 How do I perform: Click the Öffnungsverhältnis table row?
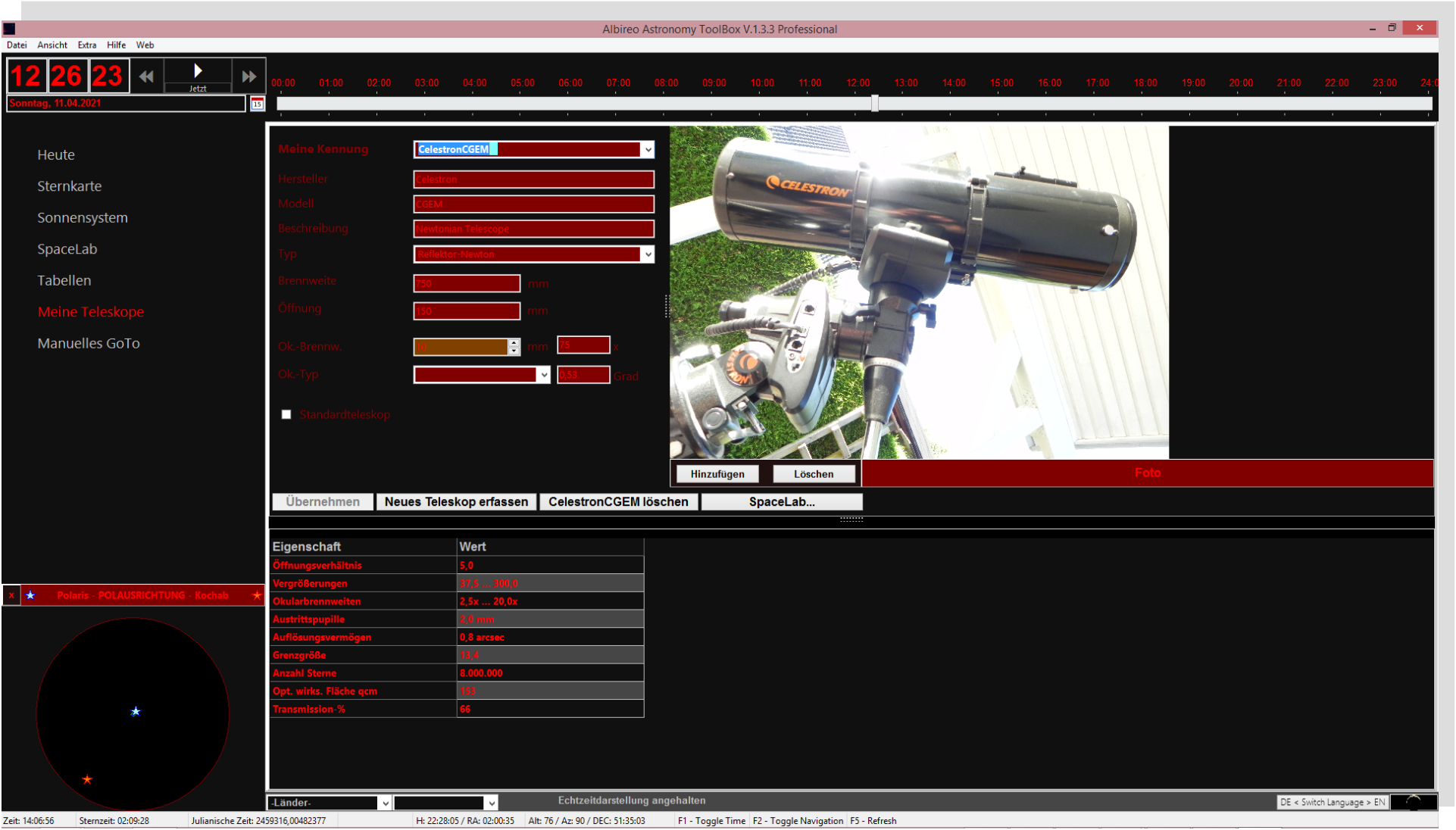point(457,566)
